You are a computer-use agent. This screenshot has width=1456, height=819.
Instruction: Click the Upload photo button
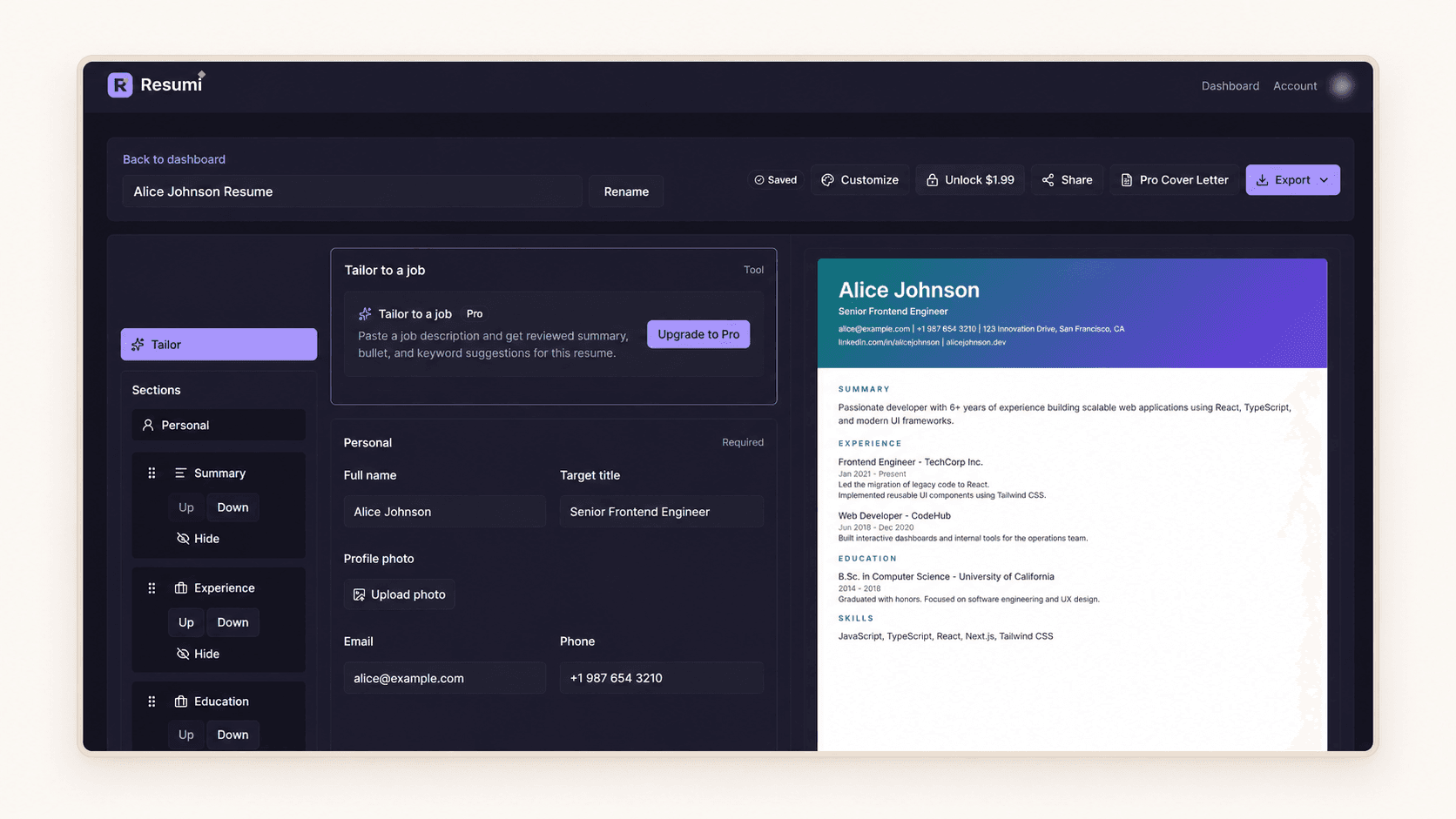pos(399,594)
